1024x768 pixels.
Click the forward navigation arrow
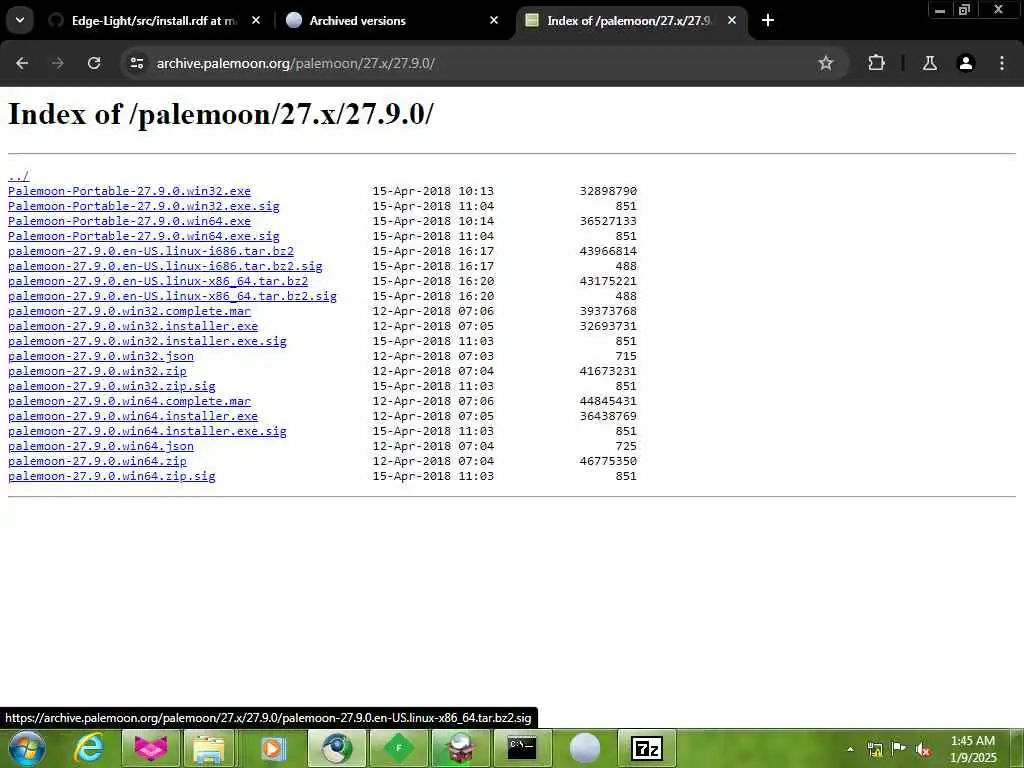point(58,63)
